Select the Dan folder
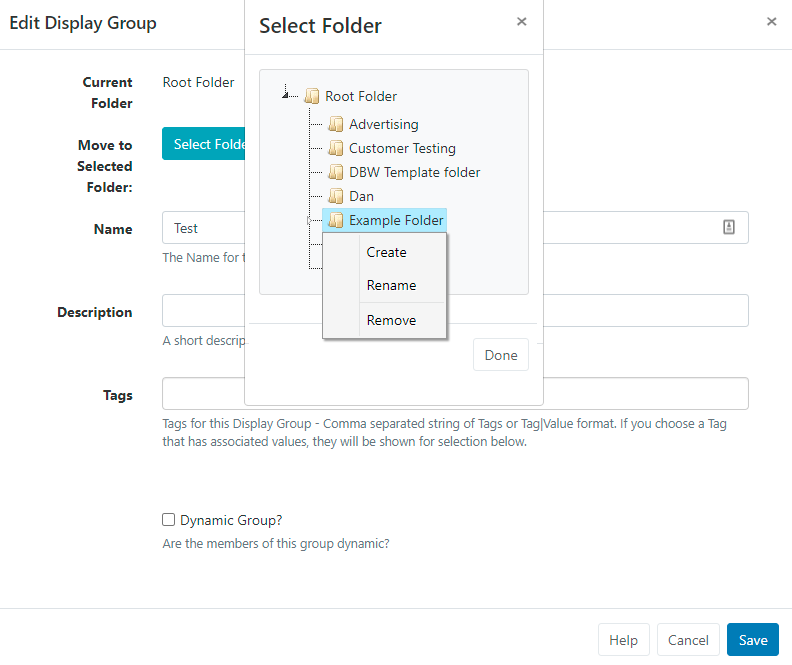The image size is (792, 665). 361,196
